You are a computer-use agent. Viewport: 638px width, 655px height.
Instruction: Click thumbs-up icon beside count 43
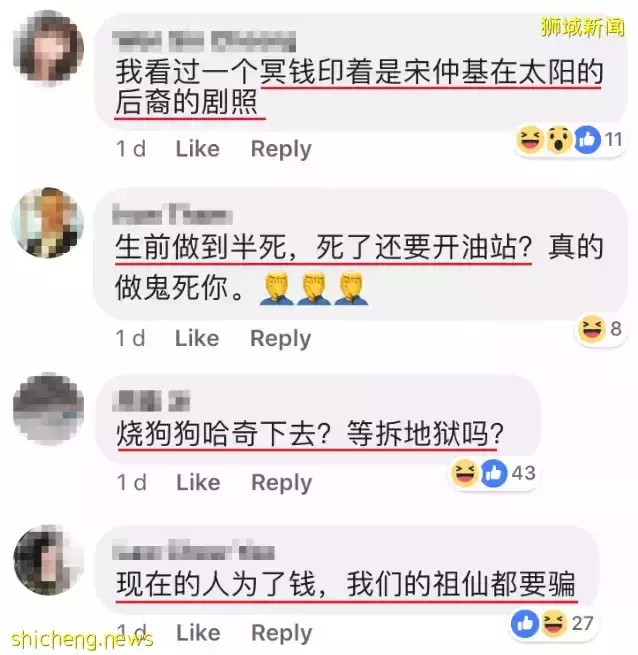[494, 473]
